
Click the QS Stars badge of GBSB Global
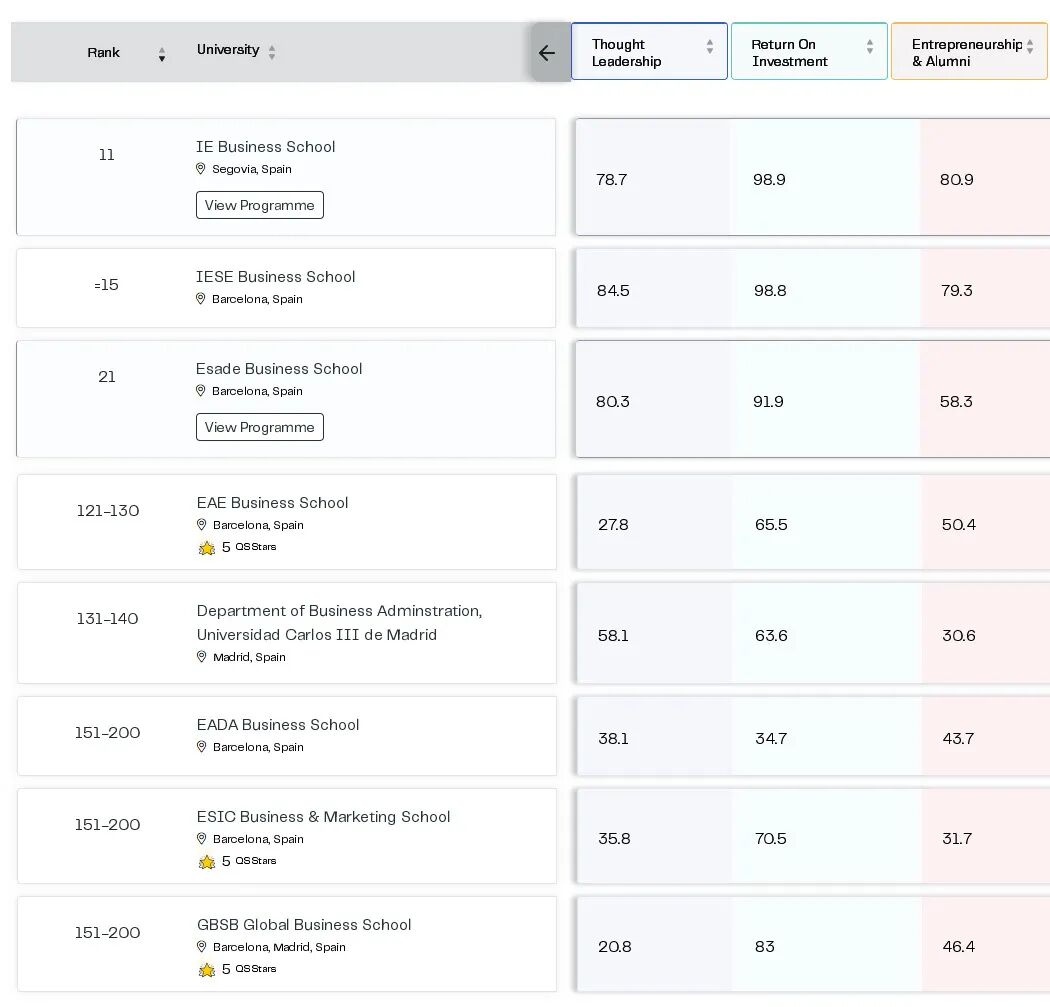click(x=238, y=969)
